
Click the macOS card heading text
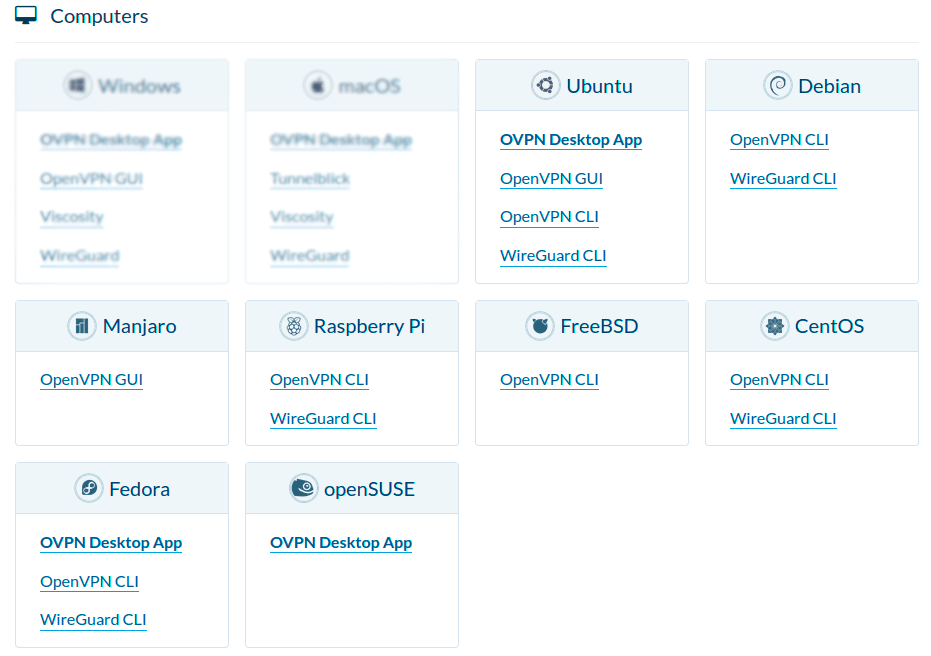click(x=369, y=86)
